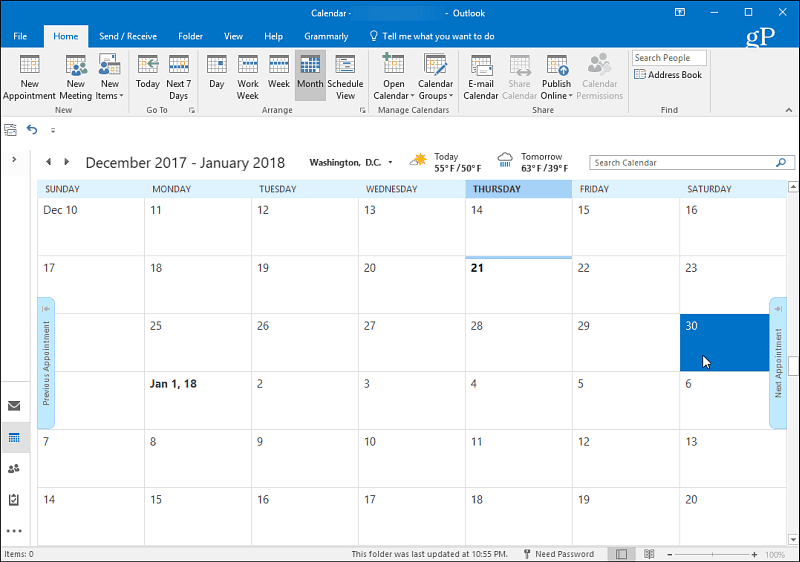Go to the next month arrow
This screenshot has width=800, height=562.
click(66, 162)
